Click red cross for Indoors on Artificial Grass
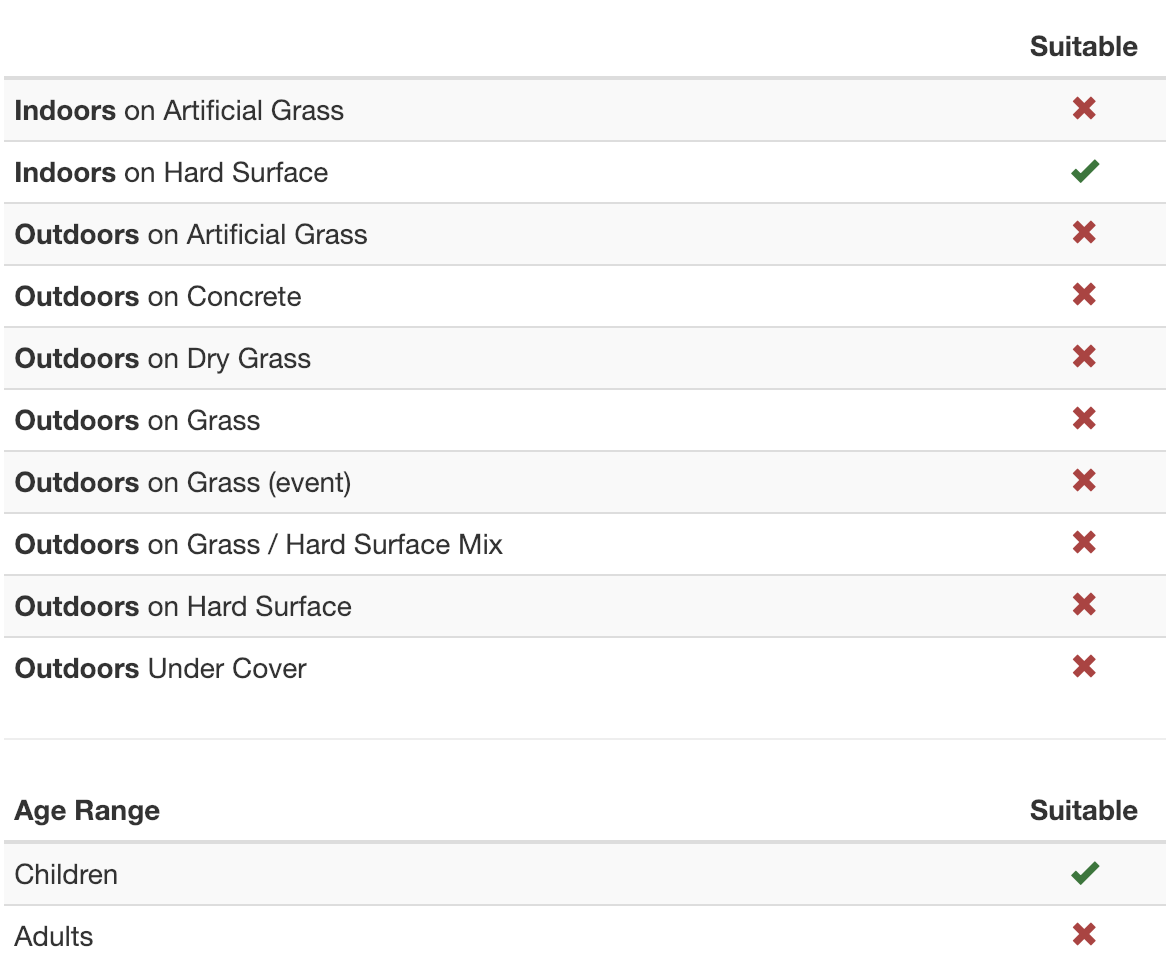This screenshot has height=980, width=1166. pyautogui.click(x=1084, y=109)
